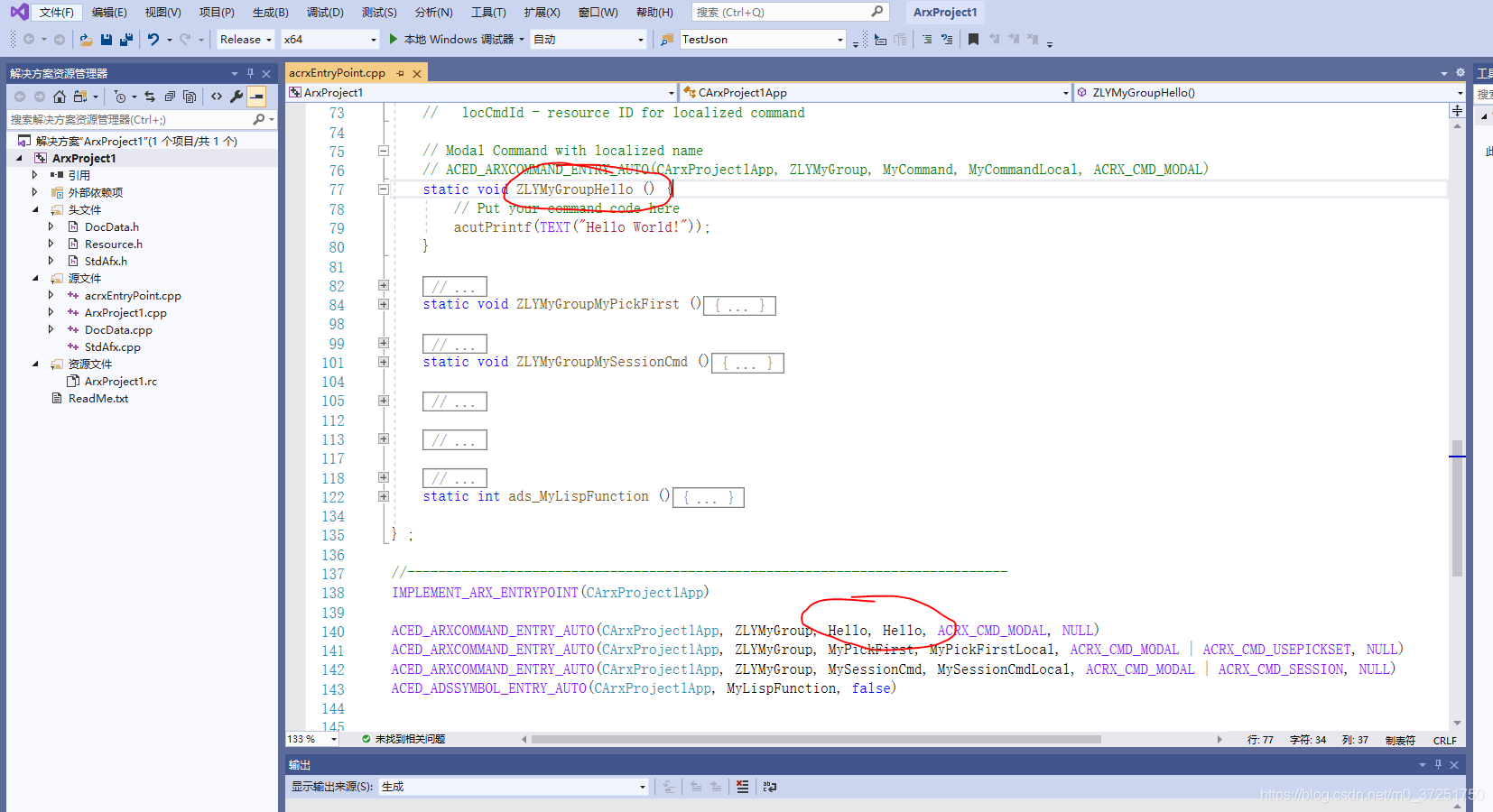Image resolution: width=1493 pixels, height=812 pixels.
Task: Click the Undo icon in the toolbar
Action: [152, 39]
